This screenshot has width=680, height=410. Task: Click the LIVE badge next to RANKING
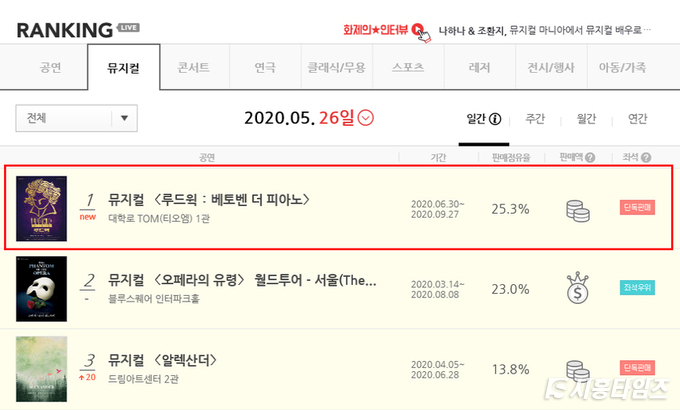128,27
